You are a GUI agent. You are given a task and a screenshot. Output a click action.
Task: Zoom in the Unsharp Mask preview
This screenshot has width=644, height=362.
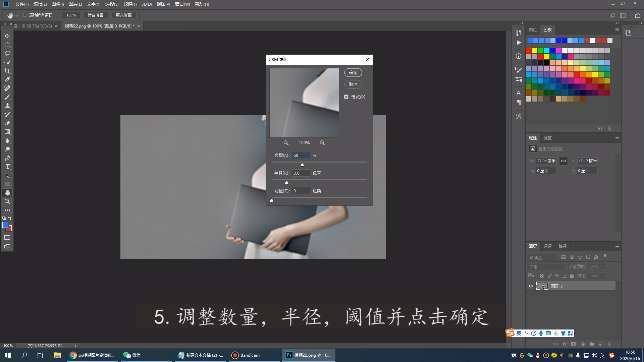click(x=322, y=143)
